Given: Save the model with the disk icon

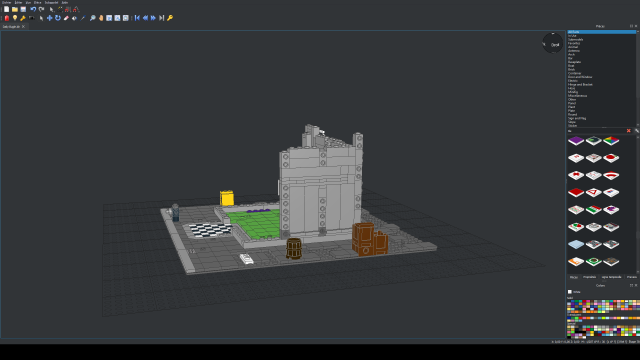Looking at the screenshot, I should point(23,9).
